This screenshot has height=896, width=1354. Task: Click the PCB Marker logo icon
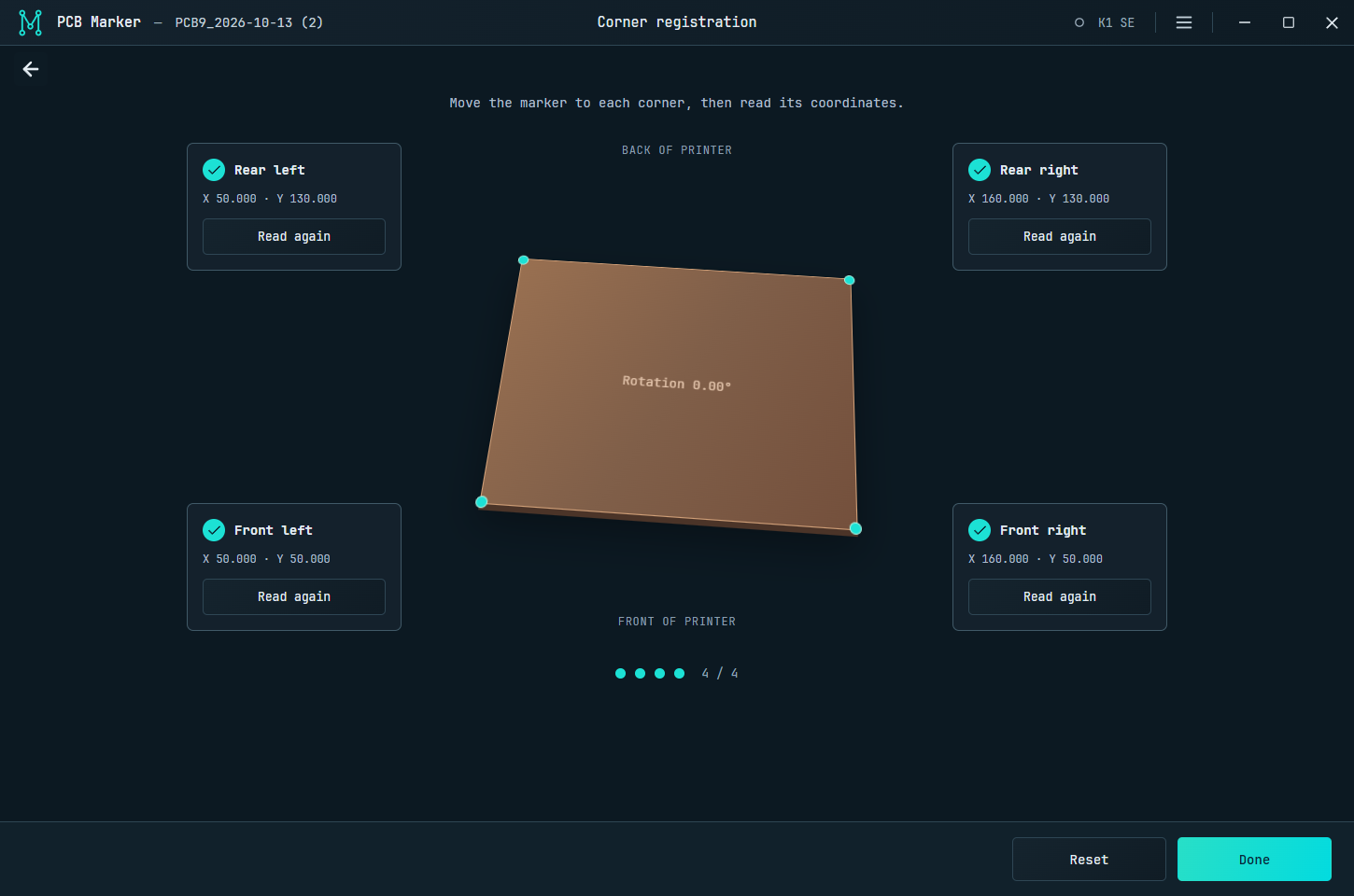[31, 22]
